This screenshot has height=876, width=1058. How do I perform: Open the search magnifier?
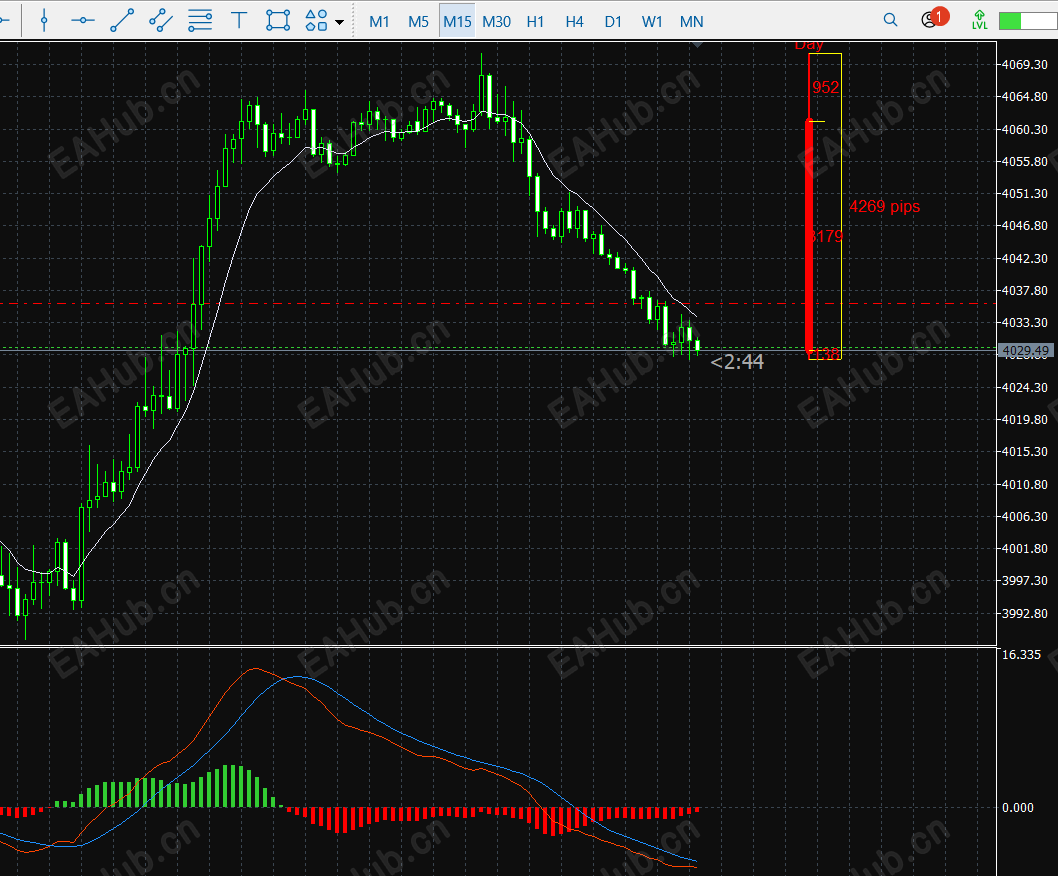(891, 20)
